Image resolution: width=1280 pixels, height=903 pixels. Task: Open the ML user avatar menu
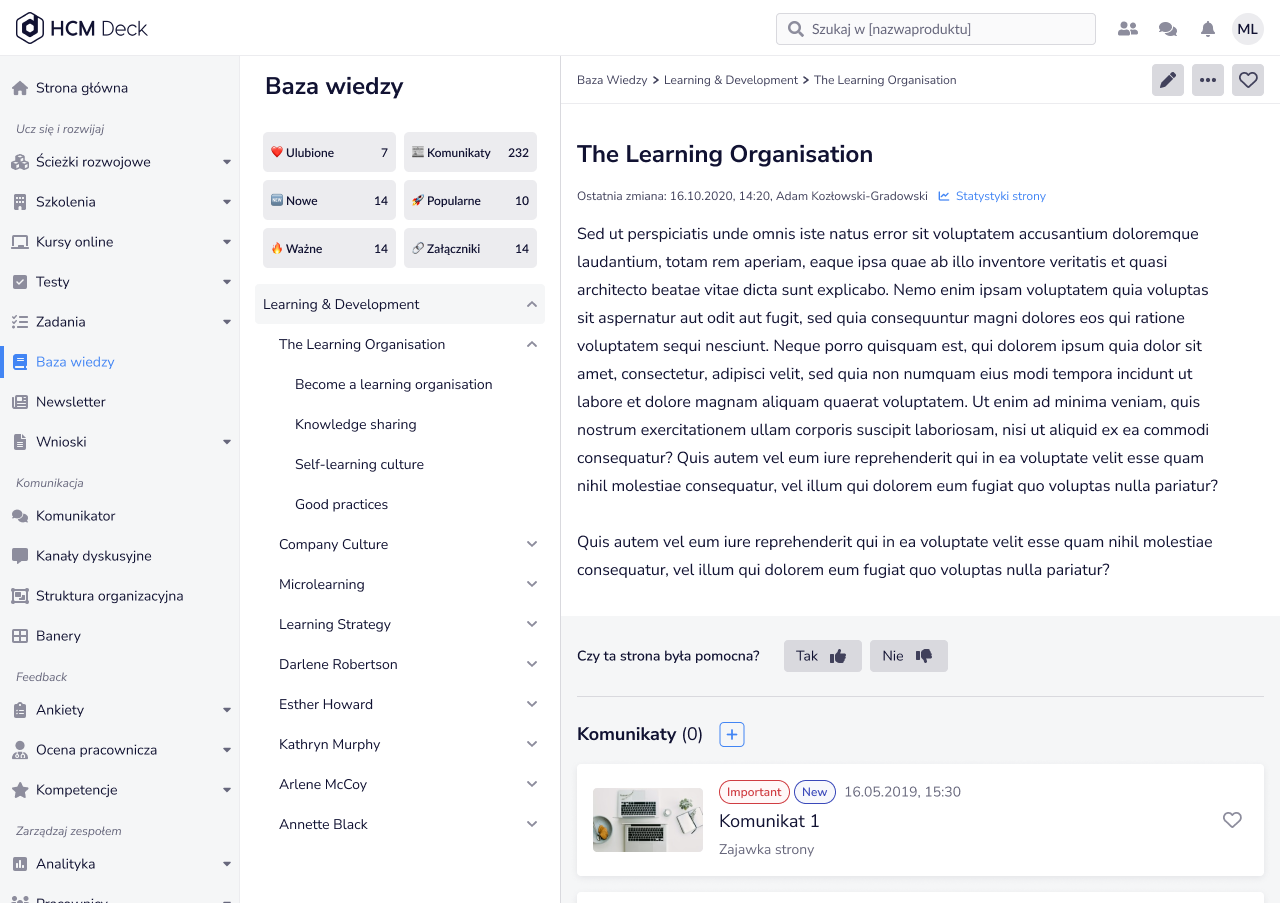[x=1247, y=29]
